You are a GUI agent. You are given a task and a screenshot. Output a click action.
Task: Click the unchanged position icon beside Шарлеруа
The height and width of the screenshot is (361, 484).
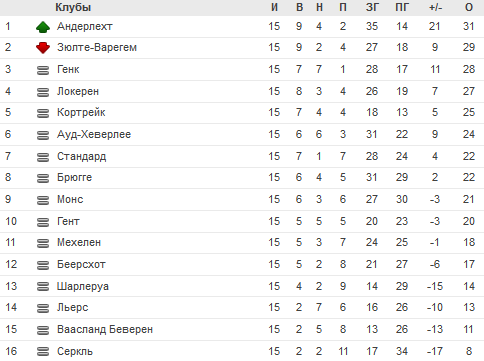click(x=43, y=286)
